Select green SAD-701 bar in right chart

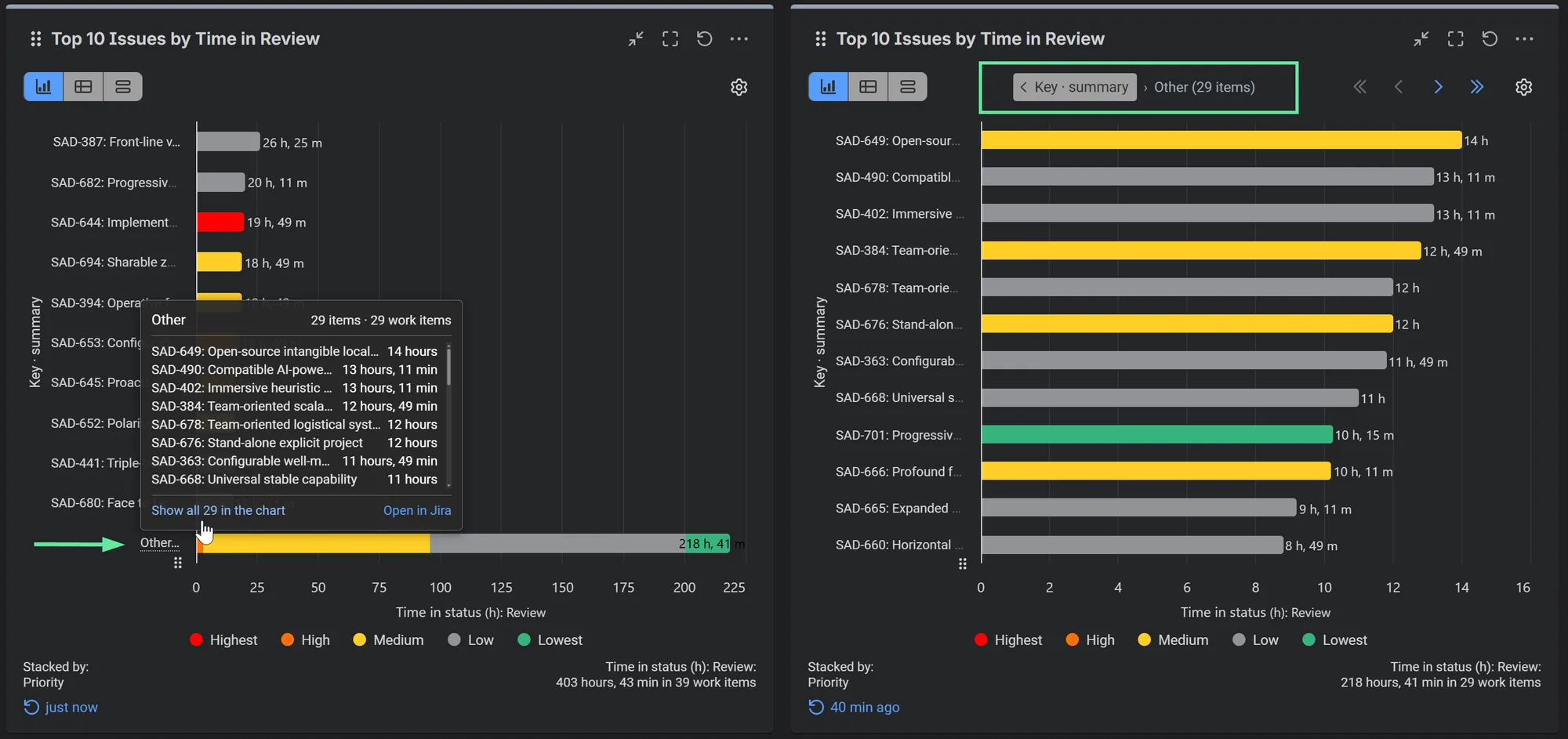click(x=1157, y=434)
